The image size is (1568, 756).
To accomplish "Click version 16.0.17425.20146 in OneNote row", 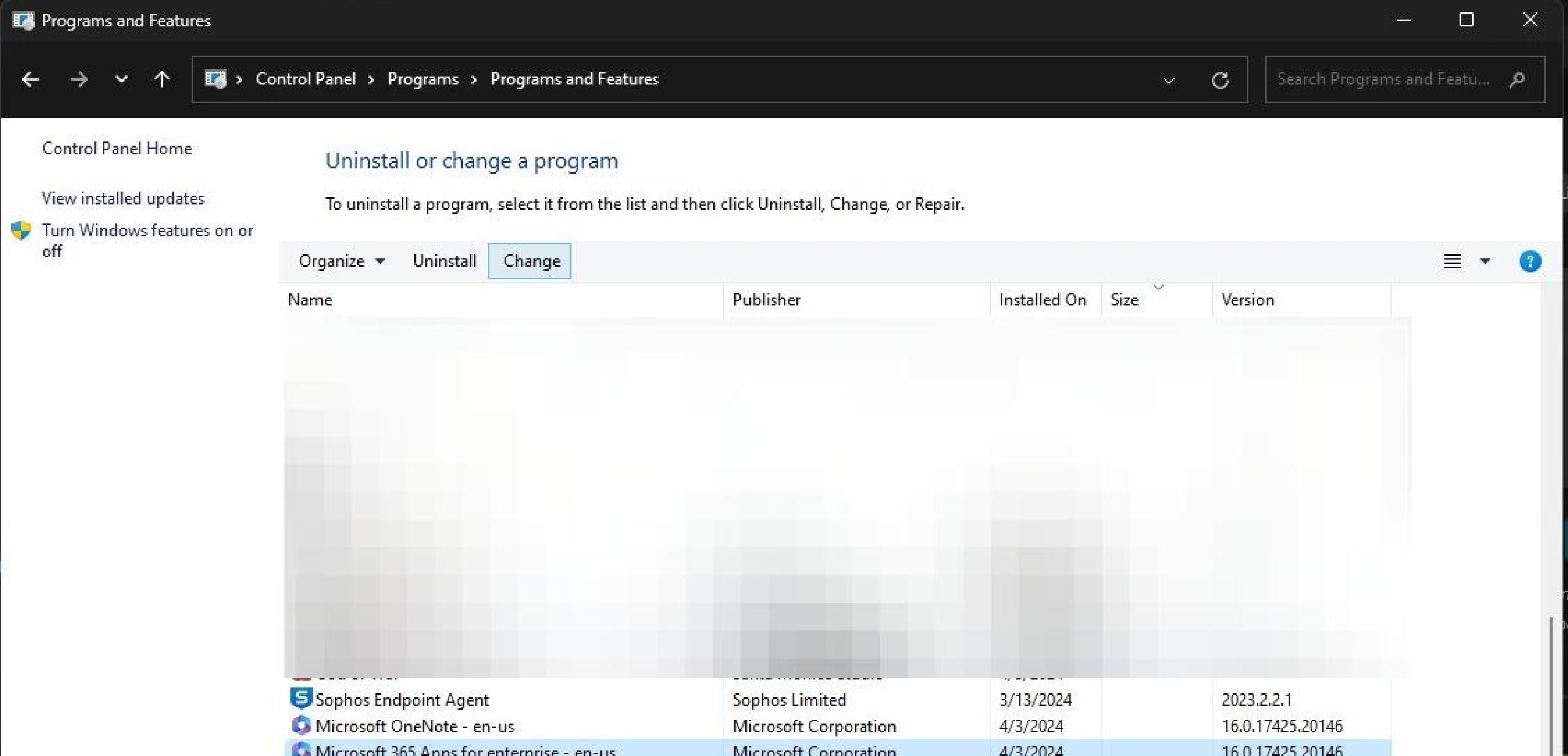I will coord(1282,727).
